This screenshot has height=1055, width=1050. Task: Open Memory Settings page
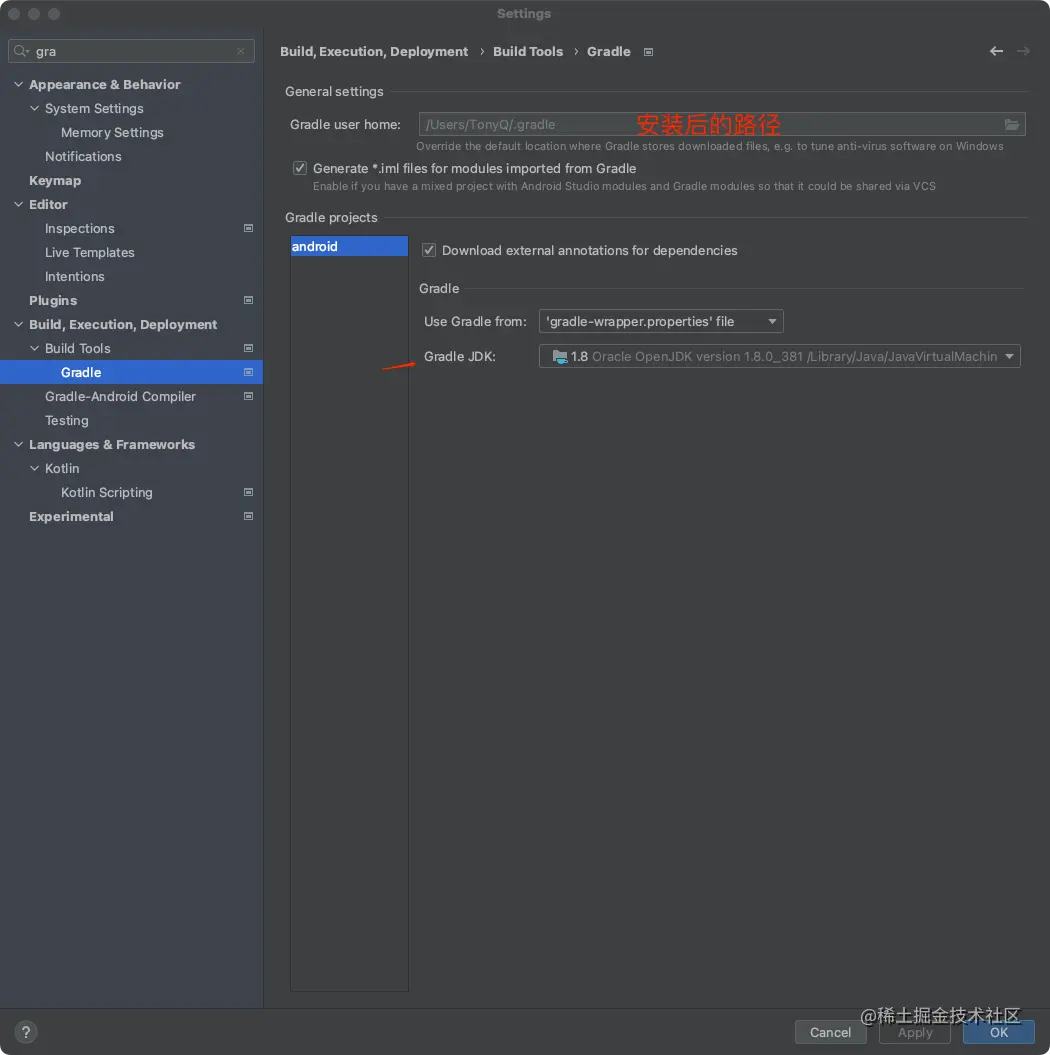[112, 133]
